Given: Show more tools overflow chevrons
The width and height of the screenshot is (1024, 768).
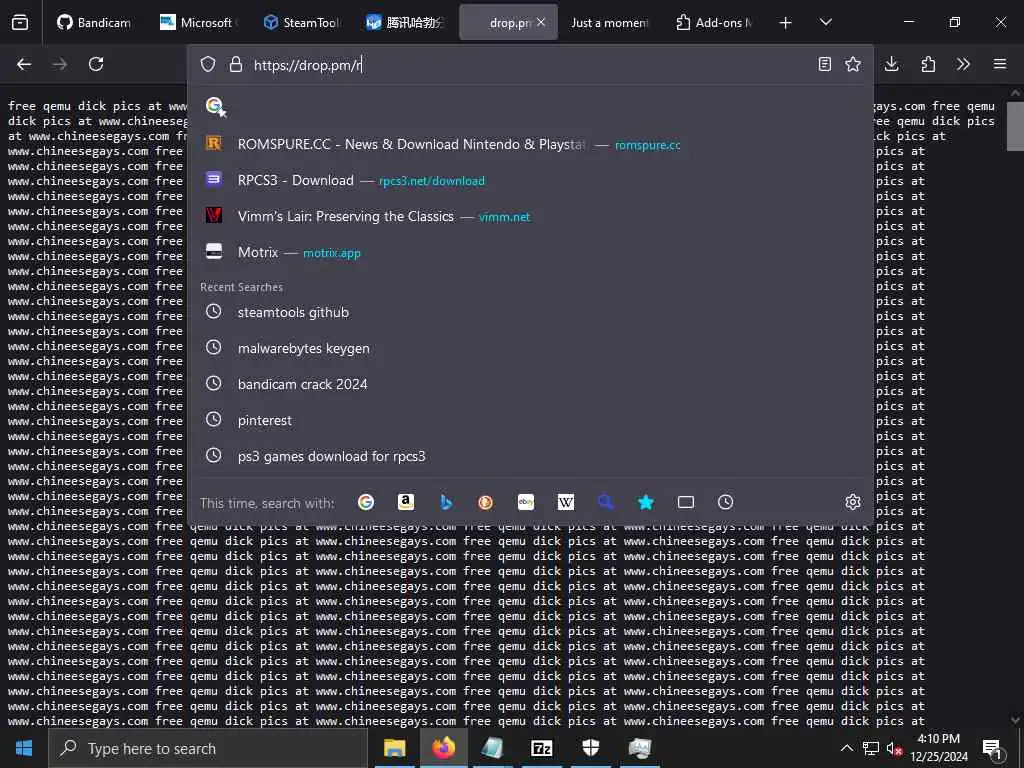Looking at the screenshot, I should [x=963, y=64].
